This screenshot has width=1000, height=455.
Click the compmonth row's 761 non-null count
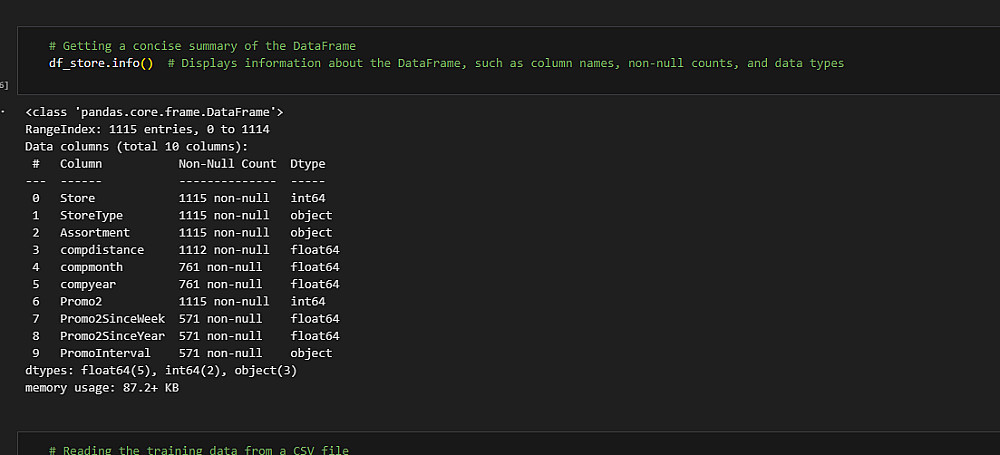coord(220,267)
